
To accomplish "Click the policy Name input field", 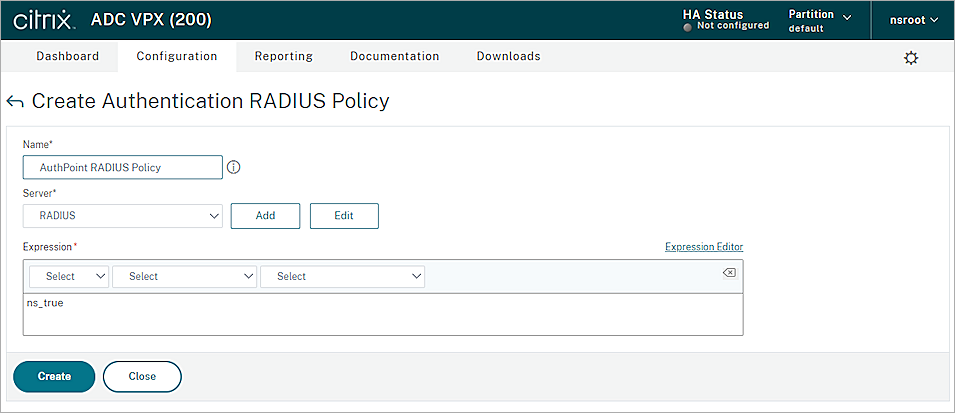I will pos(123,167).
